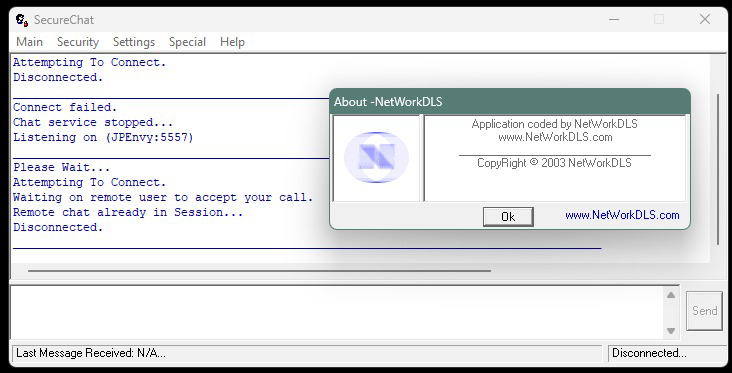The height and width of the screenshot is (373, 732).
Task: Click the About -NetWorkDLS dialog title bar
Action: click(510, 101)
